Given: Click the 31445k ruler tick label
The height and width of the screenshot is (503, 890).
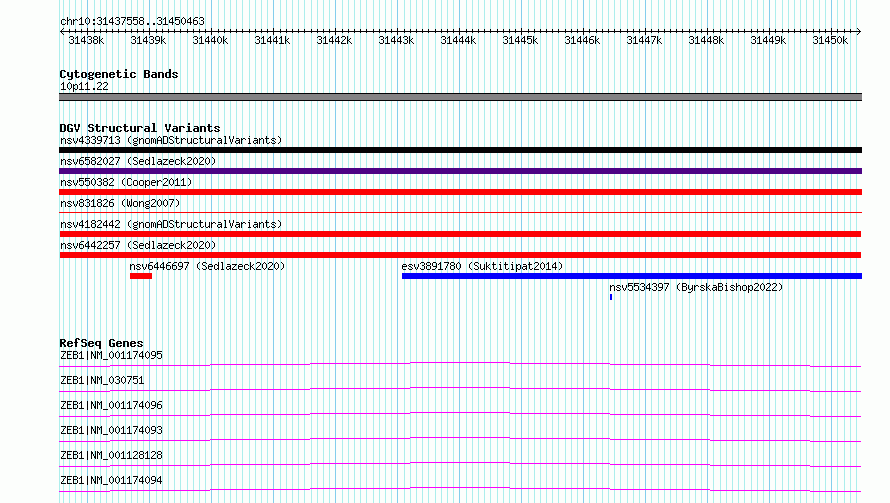Looking at the screenshot, I should 520,41.
